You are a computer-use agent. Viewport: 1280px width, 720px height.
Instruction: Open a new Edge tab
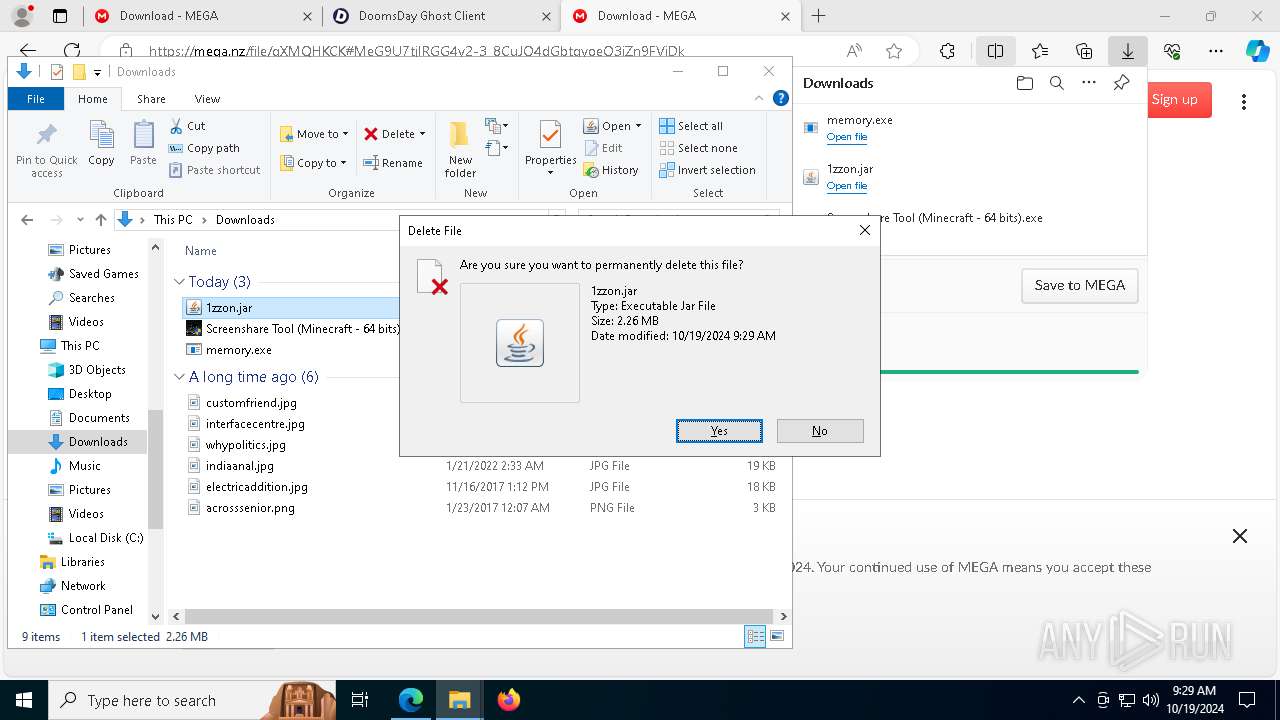818,15
